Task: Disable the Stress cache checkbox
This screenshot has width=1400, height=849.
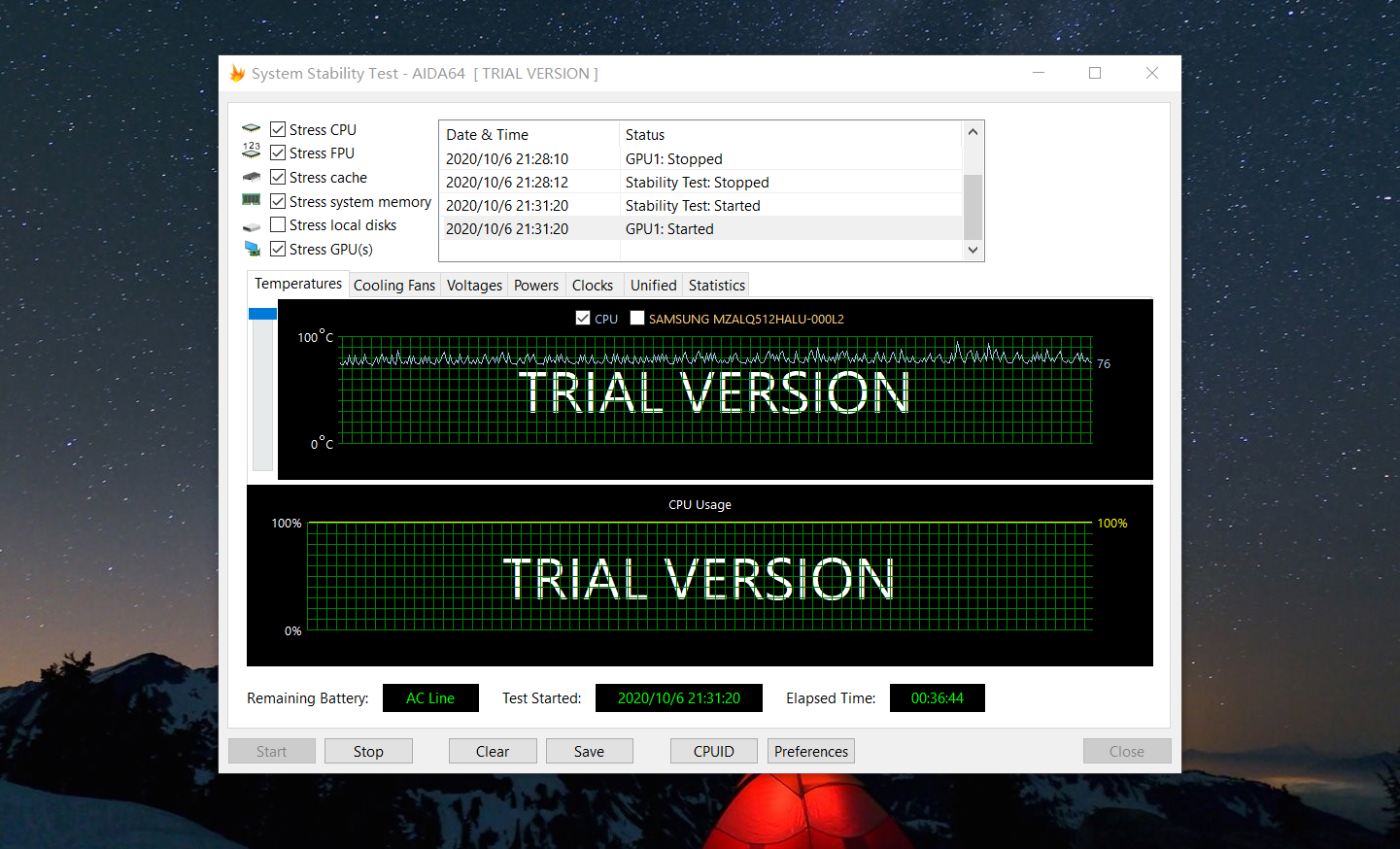Action: (278, 177)
